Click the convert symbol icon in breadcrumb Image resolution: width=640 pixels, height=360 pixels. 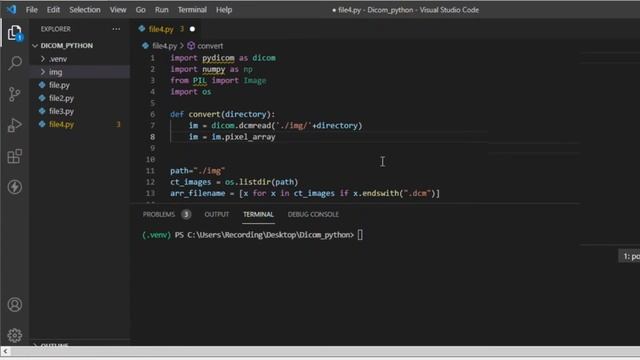[x=191, y=46]
